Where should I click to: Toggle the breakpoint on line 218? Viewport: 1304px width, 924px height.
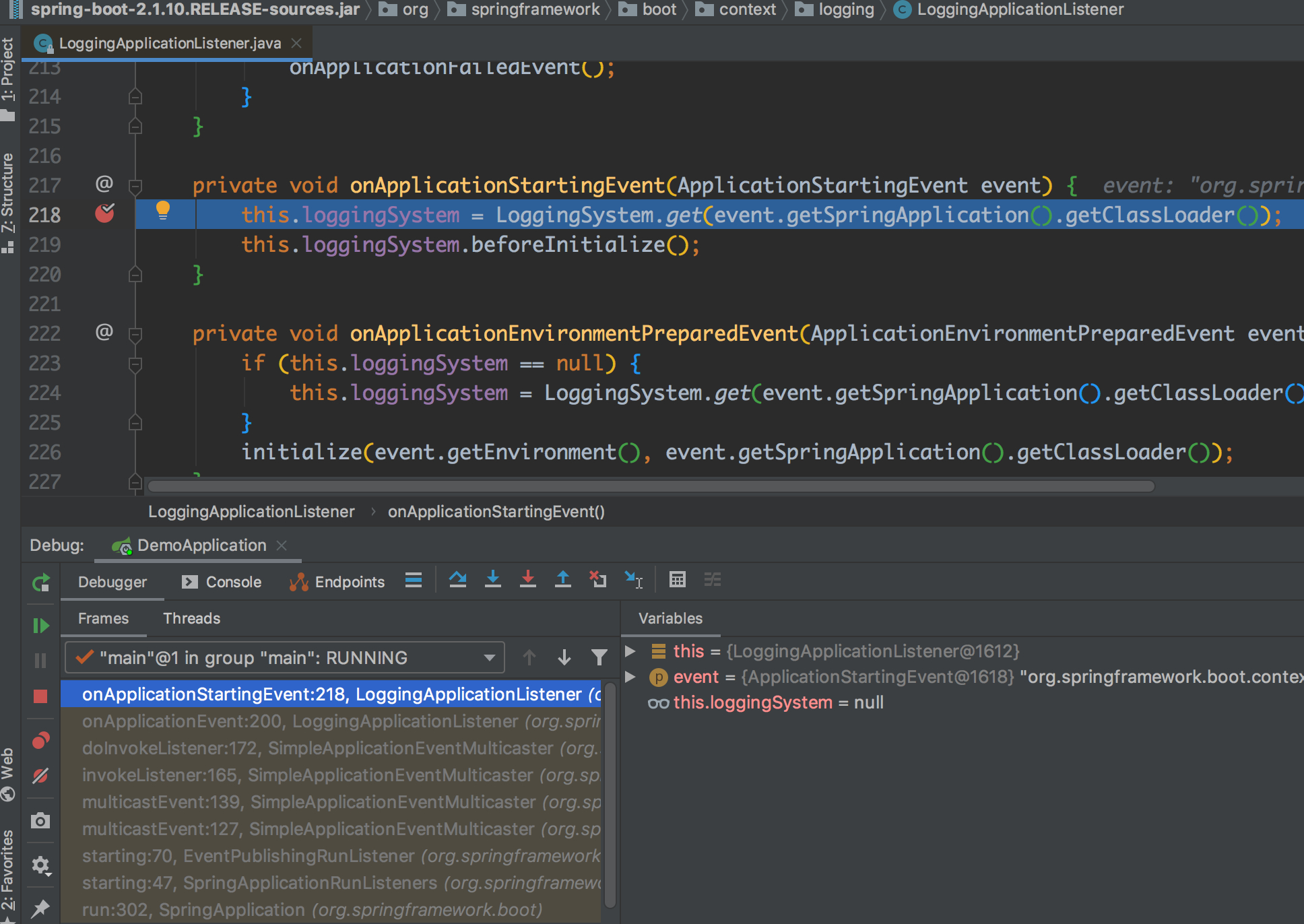pos(105,214)
